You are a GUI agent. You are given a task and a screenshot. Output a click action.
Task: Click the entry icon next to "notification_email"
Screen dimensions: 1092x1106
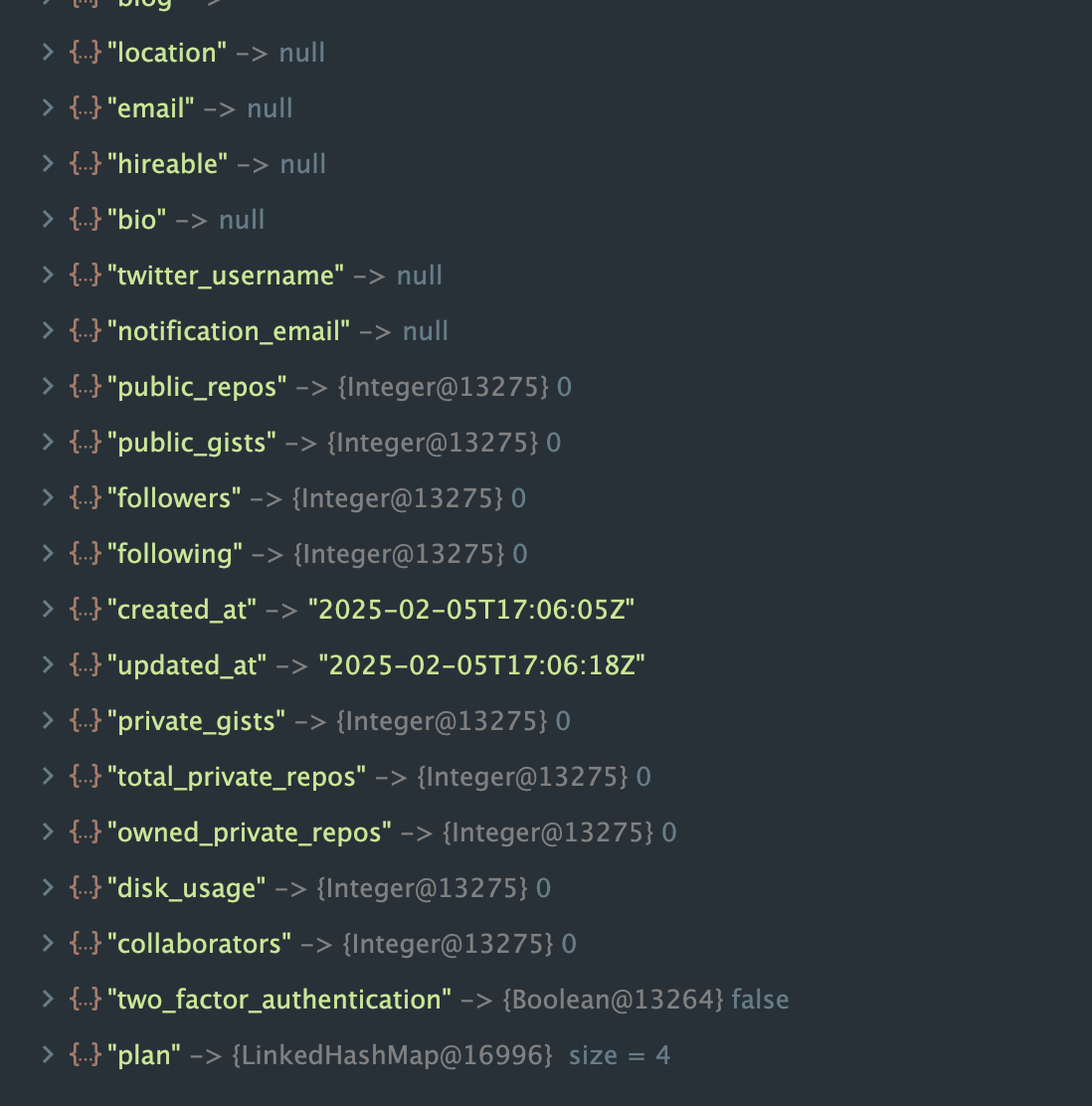click(86, 331)
